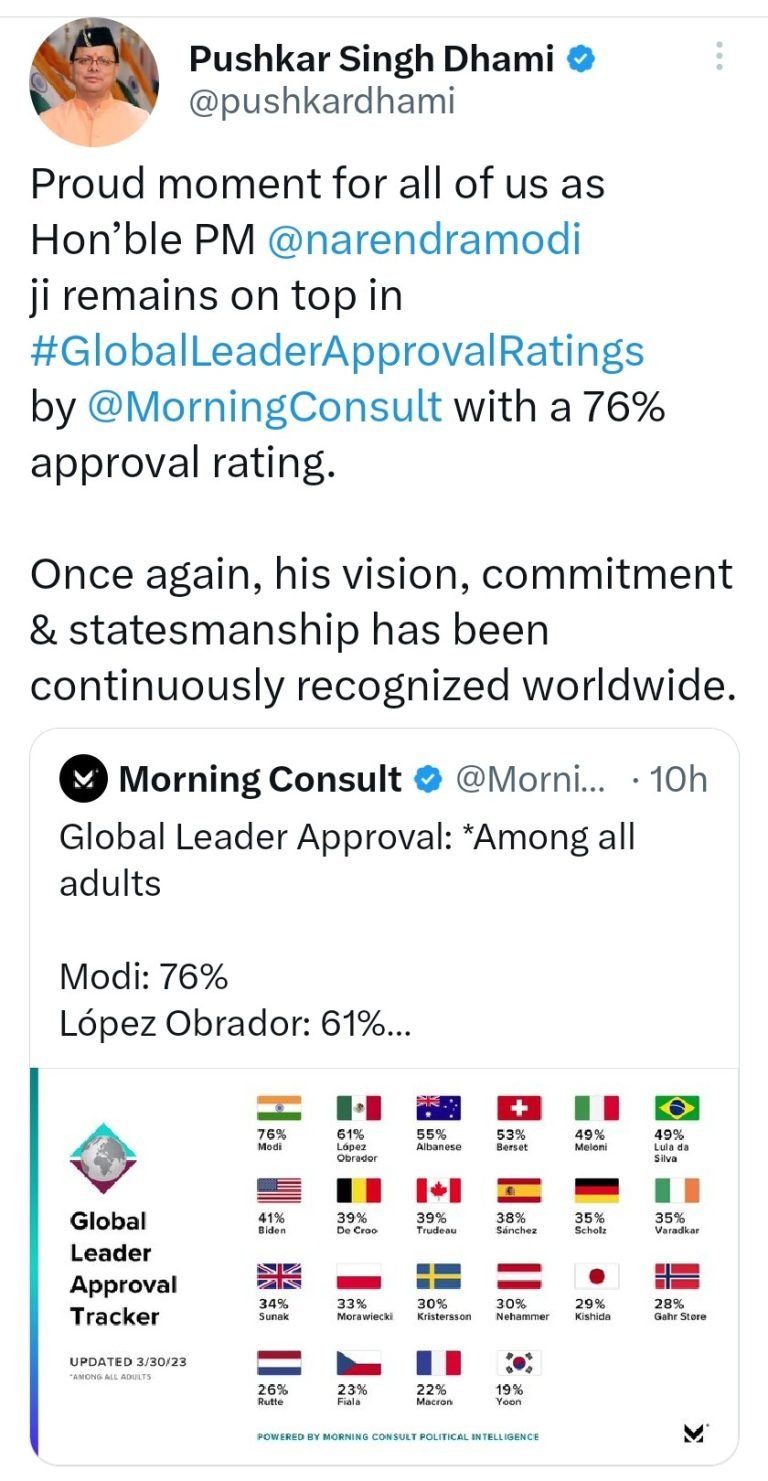The height and width of the screenshot is (1481, 768).
Task: Open the #GlobalLeaderApprovalRatings hashtag
Action: 337,351
